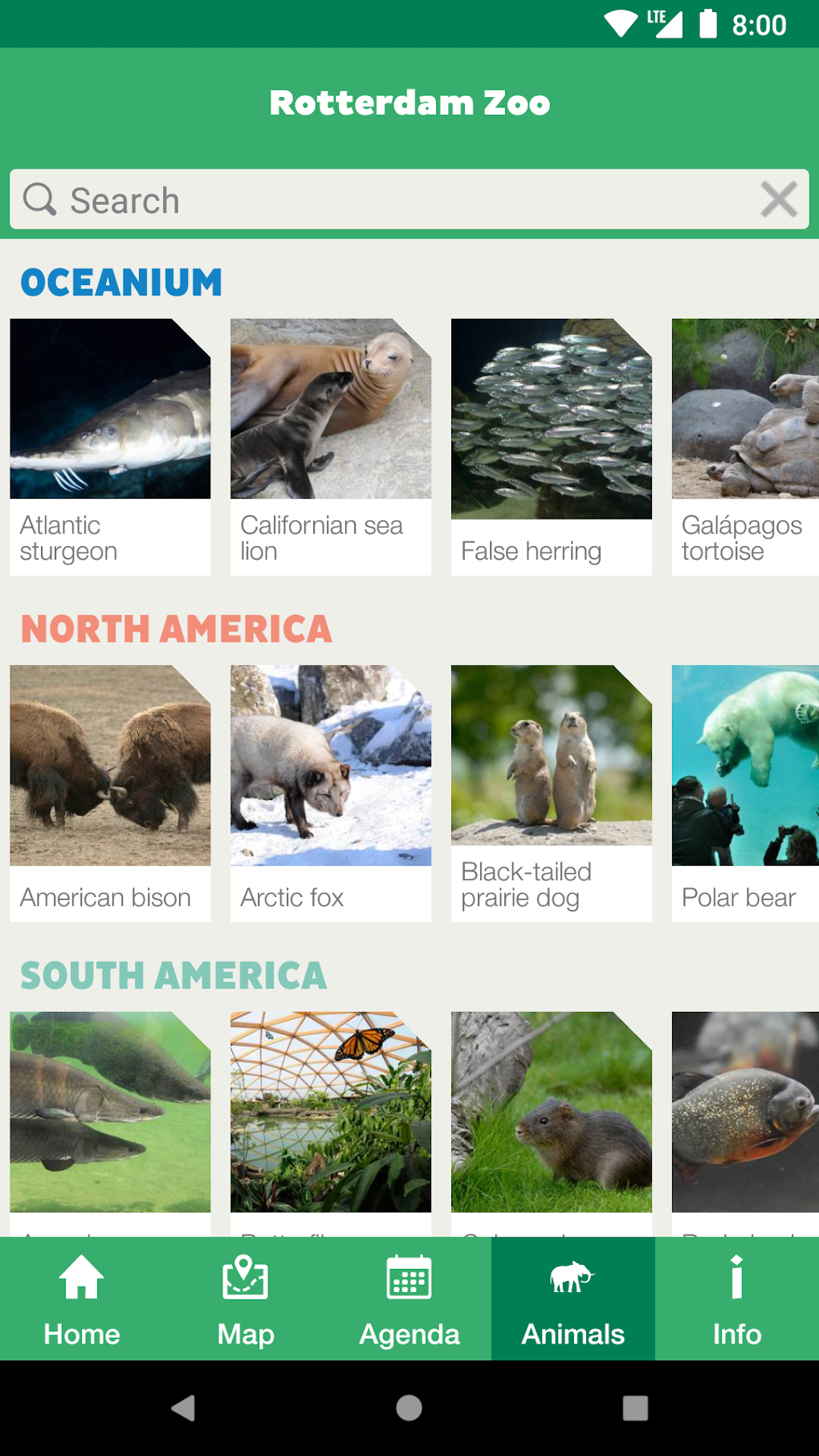The width and height of the screenshot is (819, 1456).
Task: Focus the Search input field
Action: [409, 199]
